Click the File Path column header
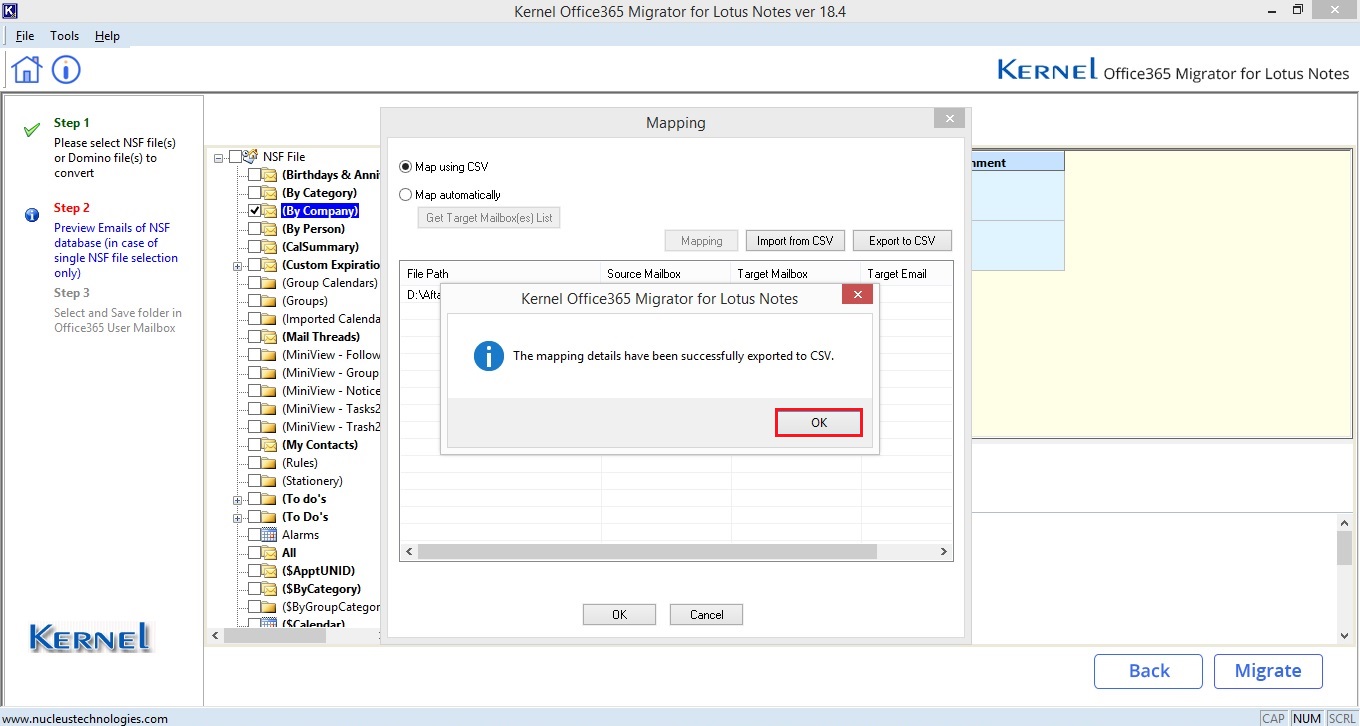Viewport: 1360px width, 726px height. tap(501, 274)
